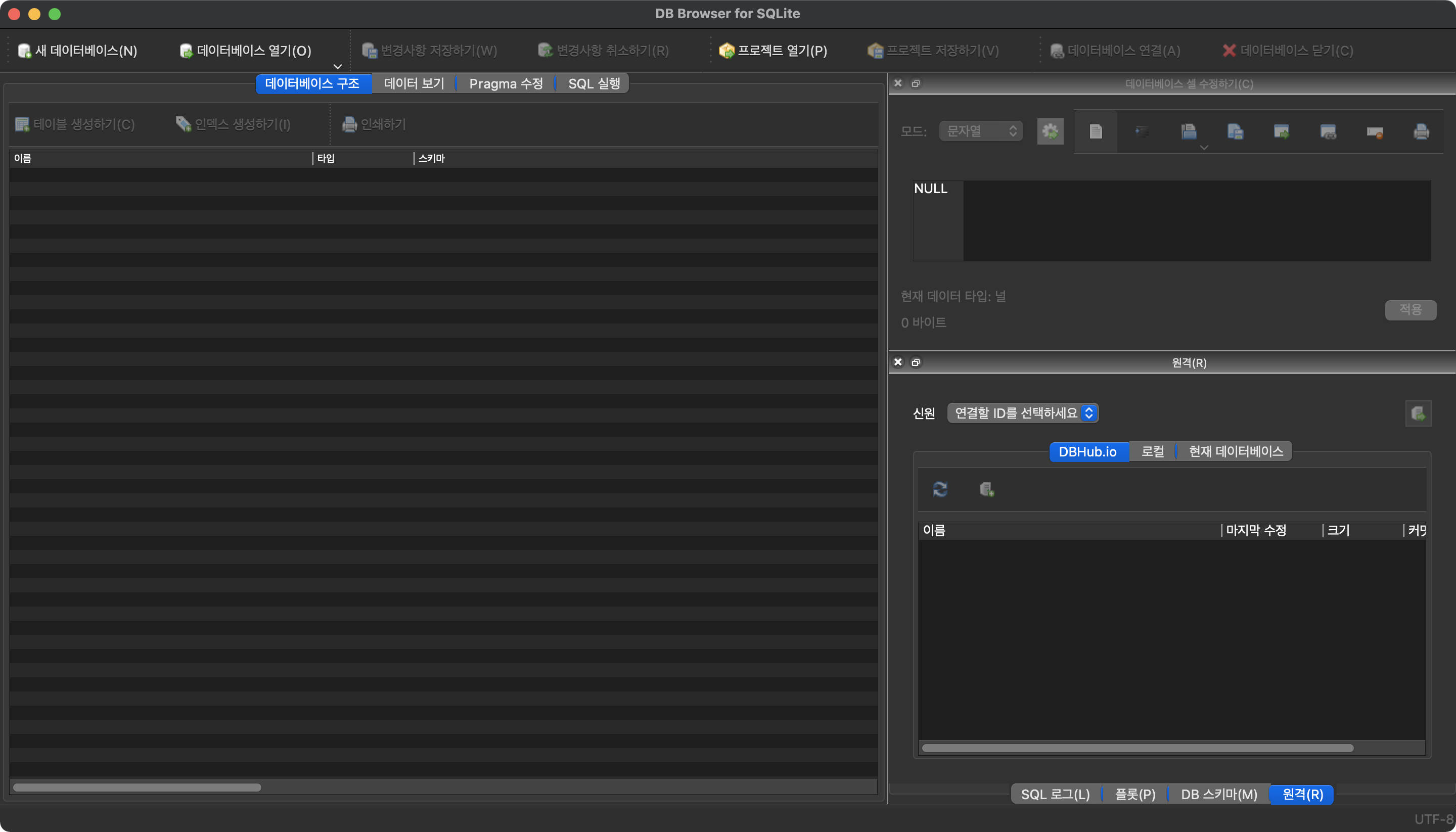Open the 문자열 mode dropdown

tap(981, 131)
